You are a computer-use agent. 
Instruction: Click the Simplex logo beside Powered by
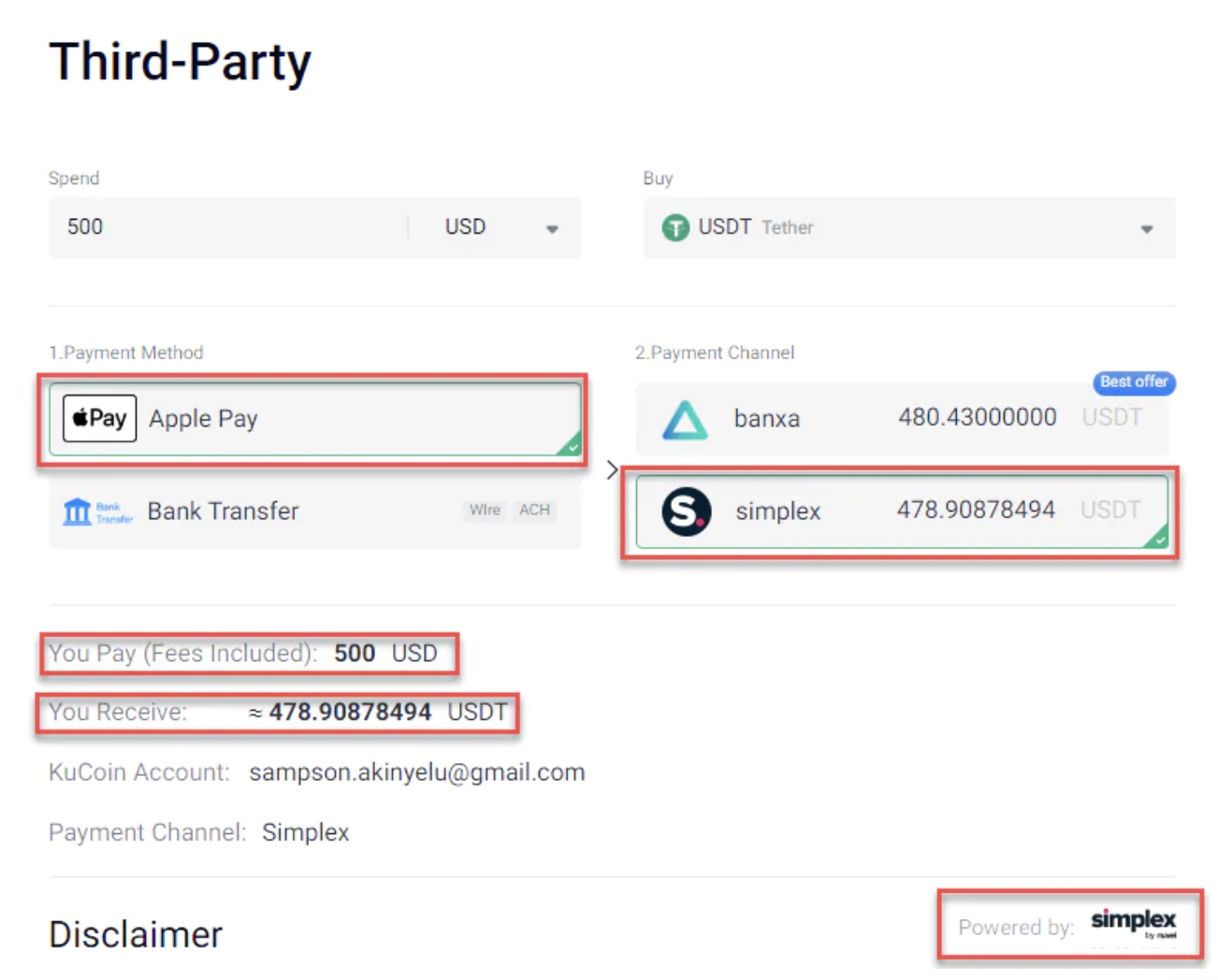[x=1133, y=922]
